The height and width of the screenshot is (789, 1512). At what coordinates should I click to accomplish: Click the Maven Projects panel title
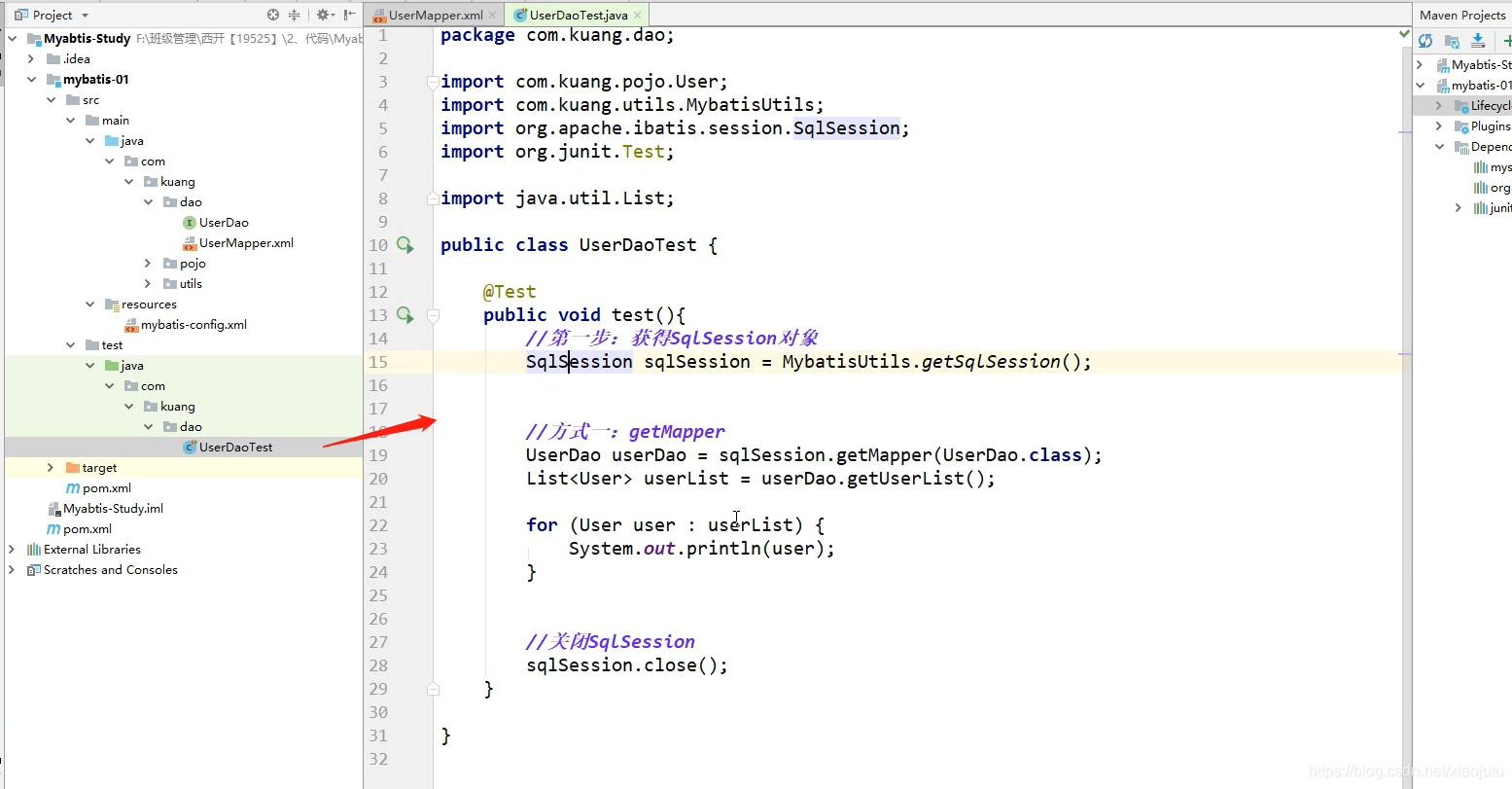(x=1462, y=15)
